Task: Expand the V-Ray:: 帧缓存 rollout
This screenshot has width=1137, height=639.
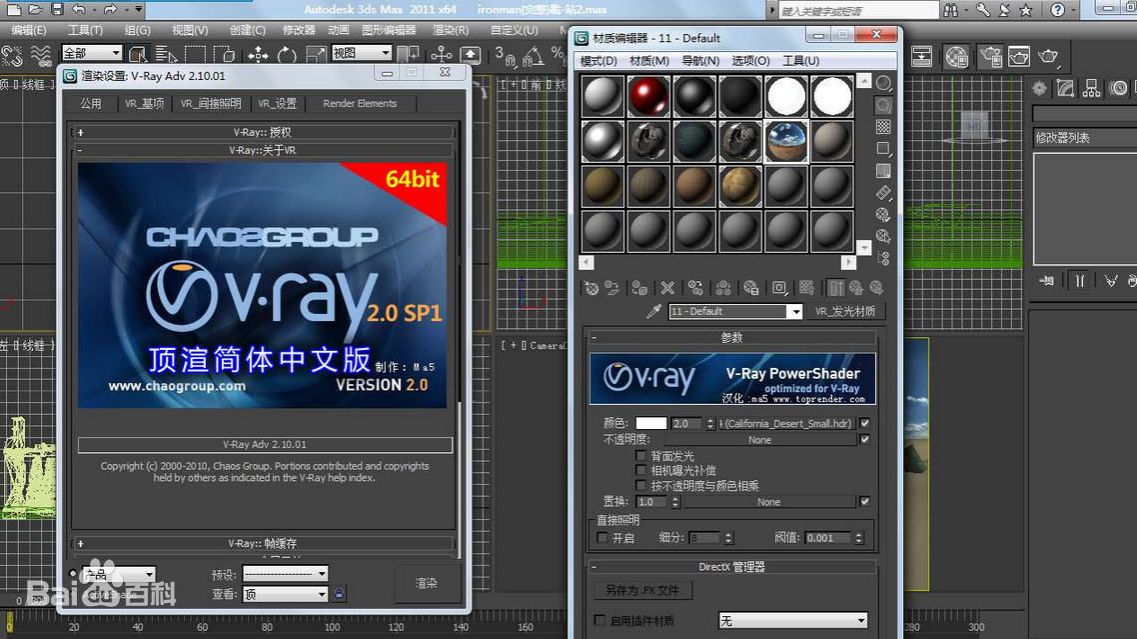Action: point(262,543)
